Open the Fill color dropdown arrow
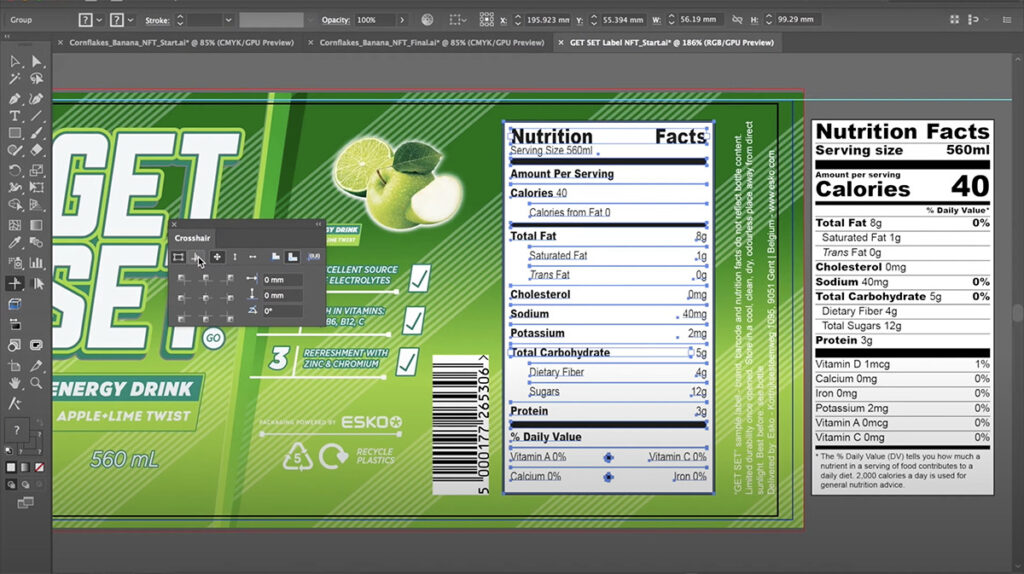 pos(99,20)
